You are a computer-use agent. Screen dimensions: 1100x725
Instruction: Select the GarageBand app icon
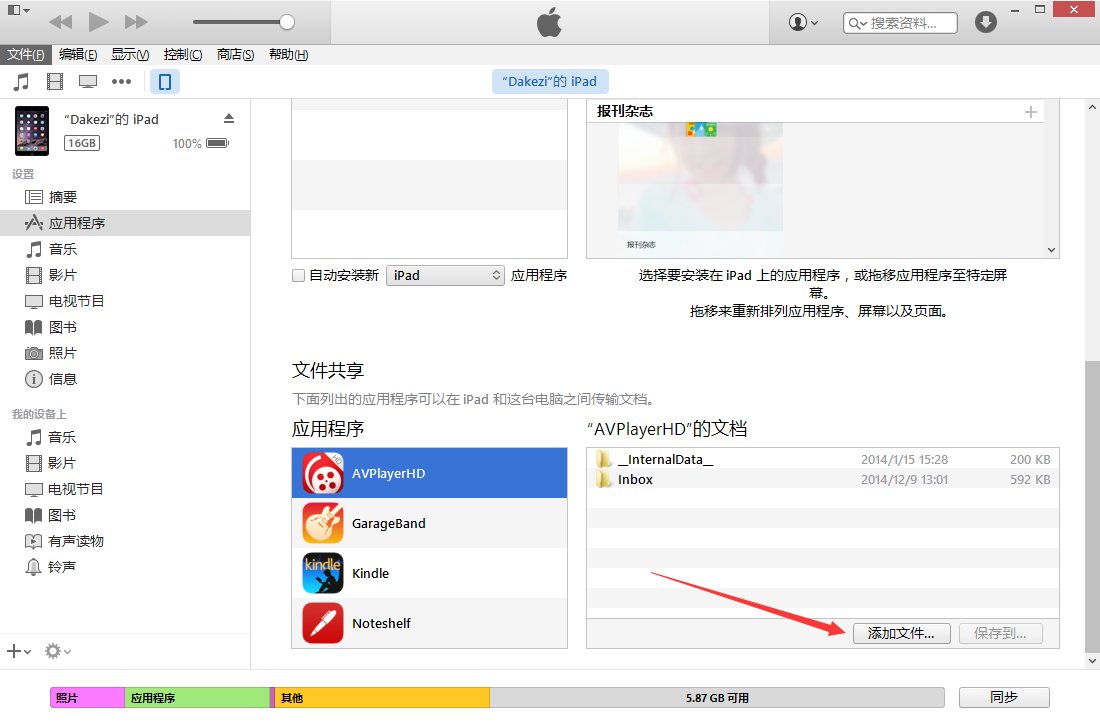tap(323, 523)
